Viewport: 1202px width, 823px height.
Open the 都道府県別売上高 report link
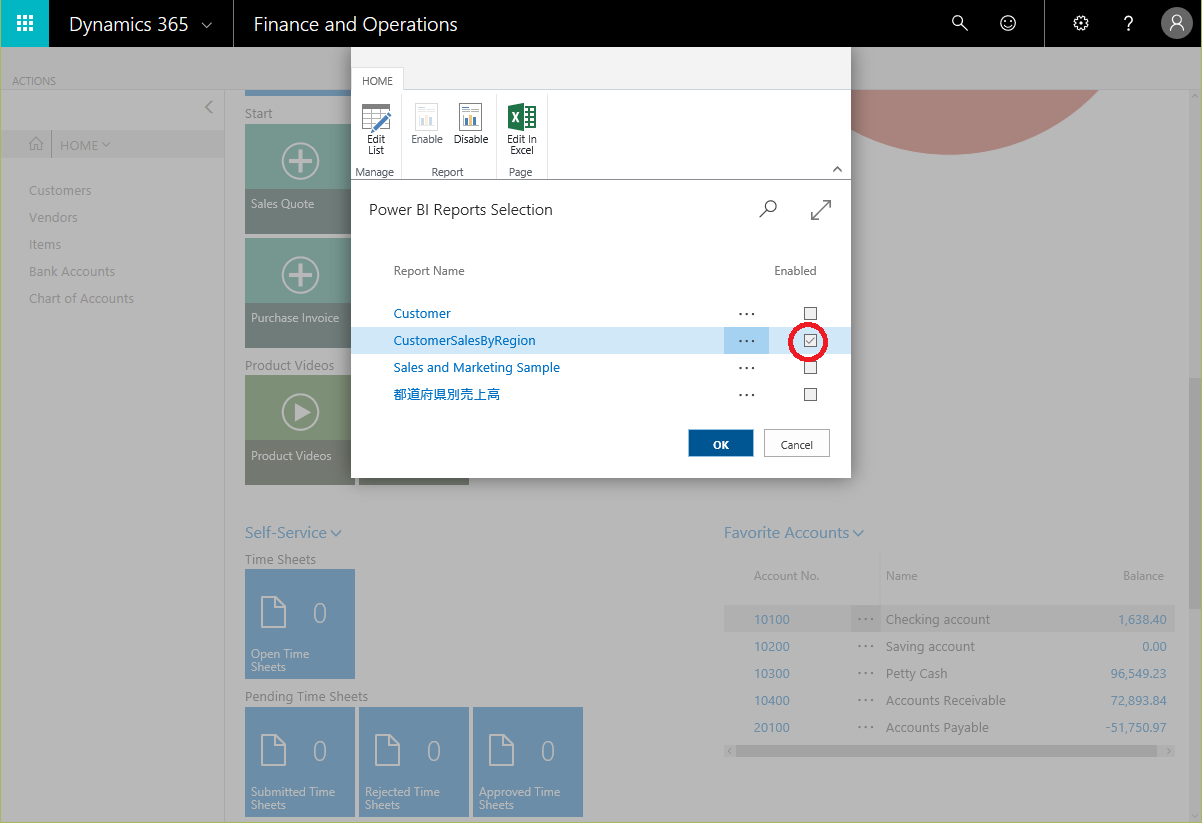click(x=446, y=395)
